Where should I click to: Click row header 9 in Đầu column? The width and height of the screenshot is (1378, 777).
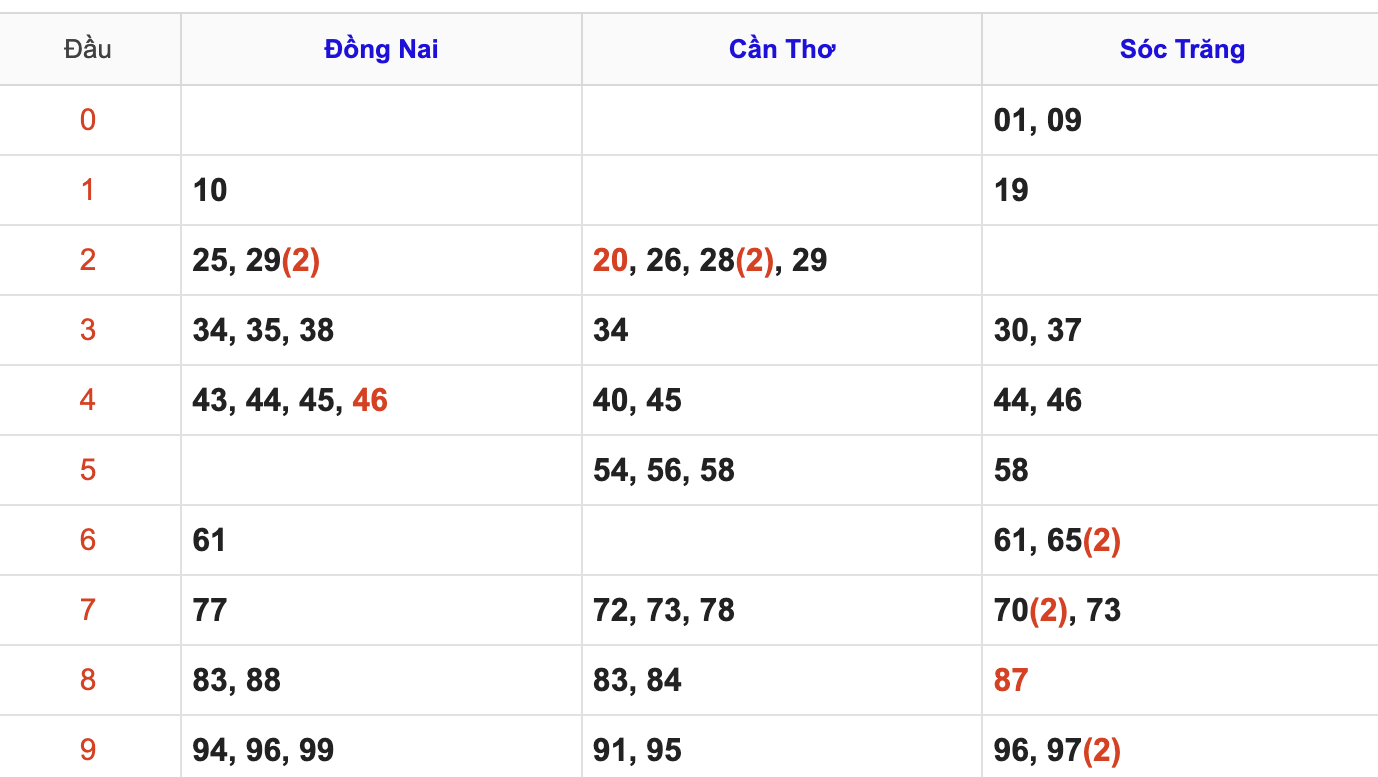pyautogui.click(x=88, y=750)
